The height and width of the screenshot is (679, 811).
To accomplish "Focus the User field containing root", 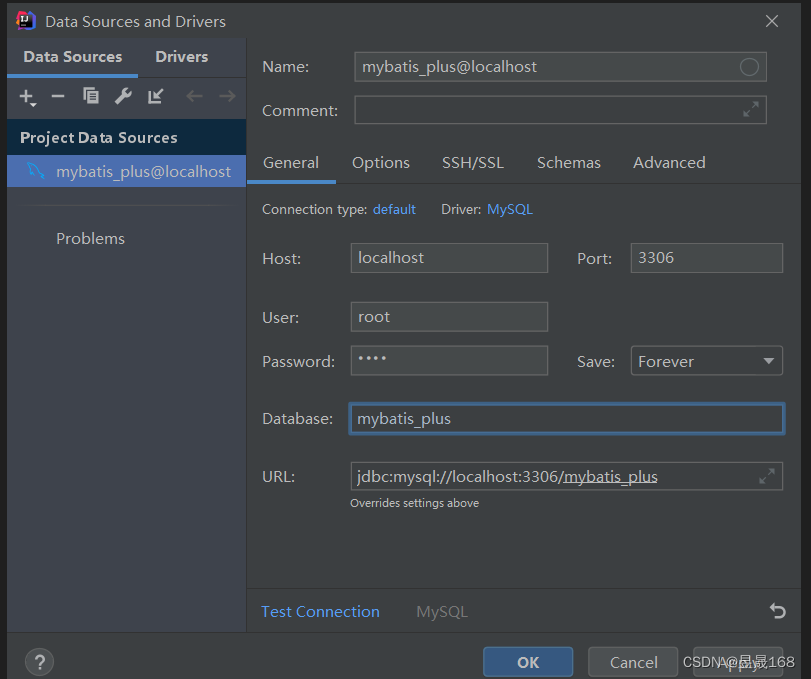I will tap(449, 317).
